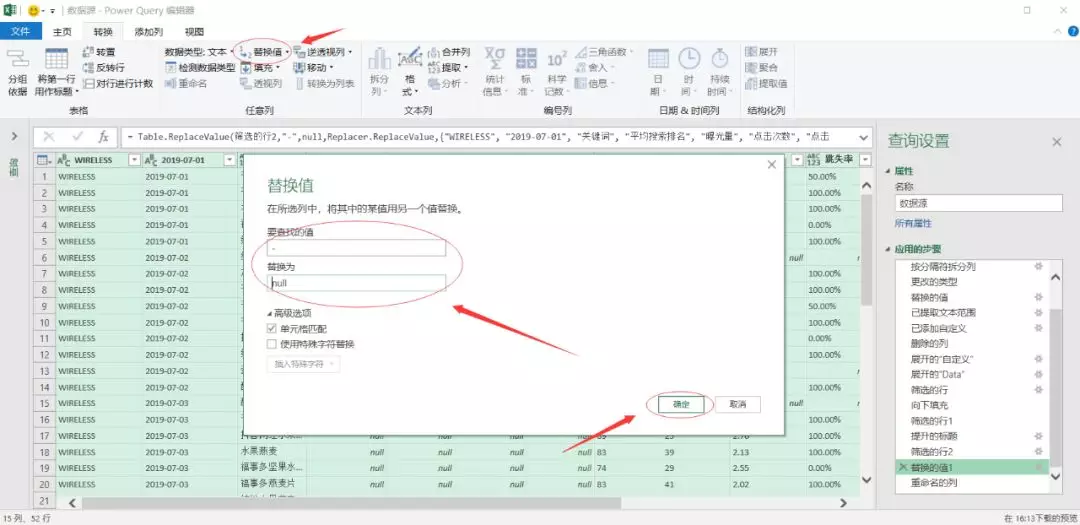
Task: Click the 重命名 (Rename) ribbon item
Action: click(186, 83)
